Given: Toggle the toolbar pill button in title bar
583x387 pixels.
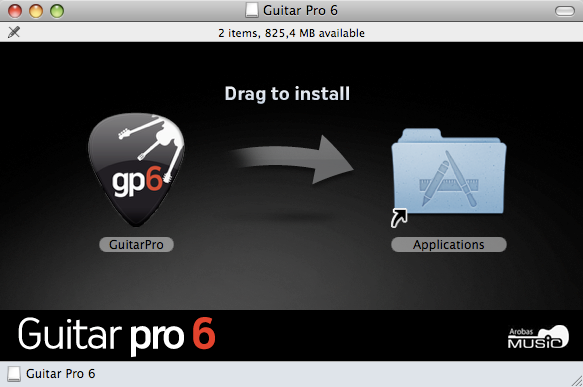Looking at the screenshot, I should [565, 11].
